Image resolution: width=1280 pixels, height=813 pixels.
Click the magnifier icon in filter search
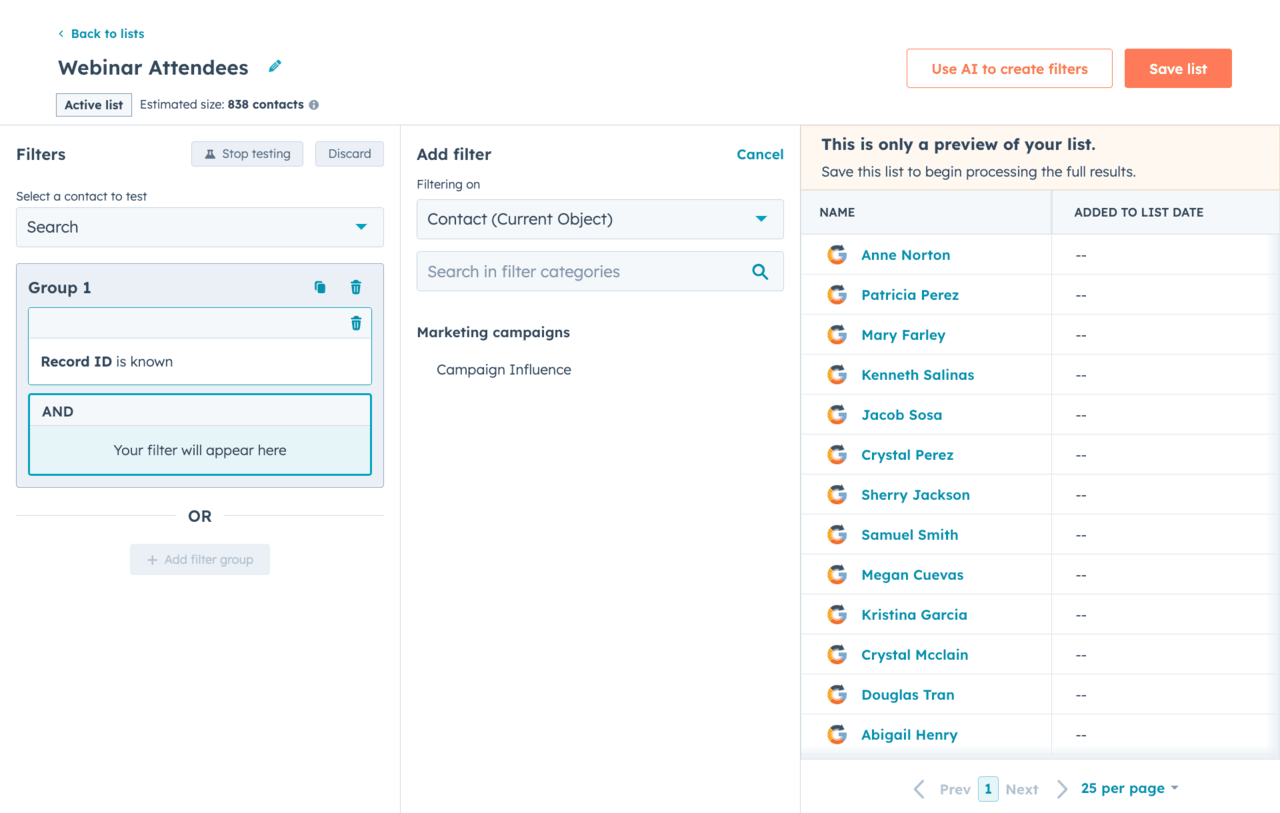(760, 272)
